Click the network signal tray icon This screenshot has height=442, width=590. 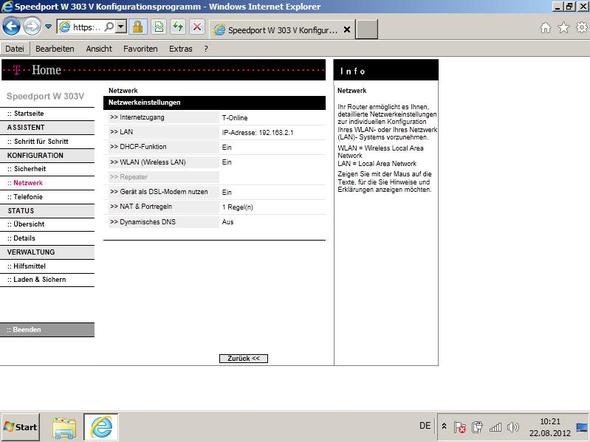pos(495,427)
